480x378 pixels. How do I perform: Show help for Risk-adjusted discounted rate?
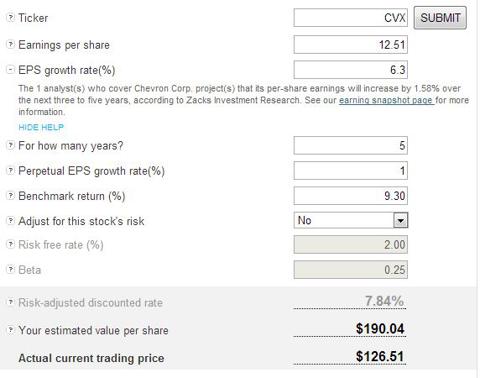coord(11,302)
